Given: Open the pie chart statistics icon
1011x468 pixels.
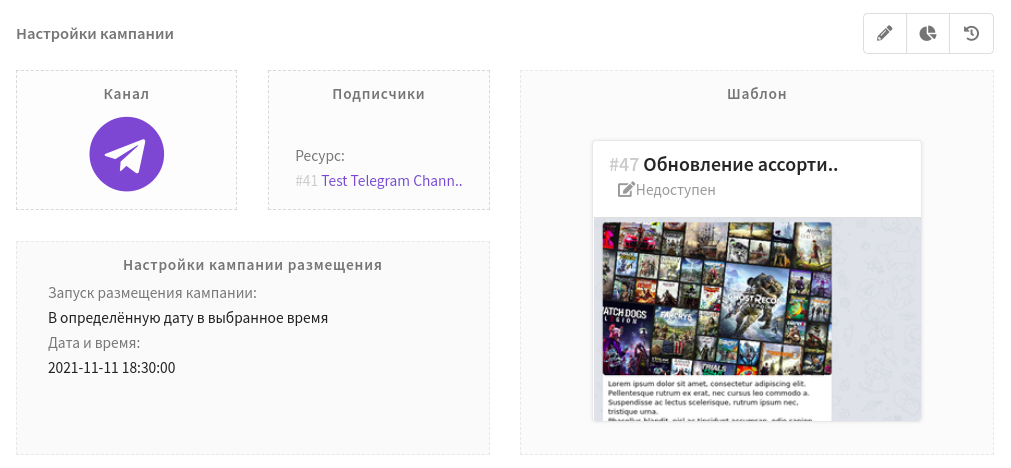Looking at the screenshot, I should tap(928, 33).
